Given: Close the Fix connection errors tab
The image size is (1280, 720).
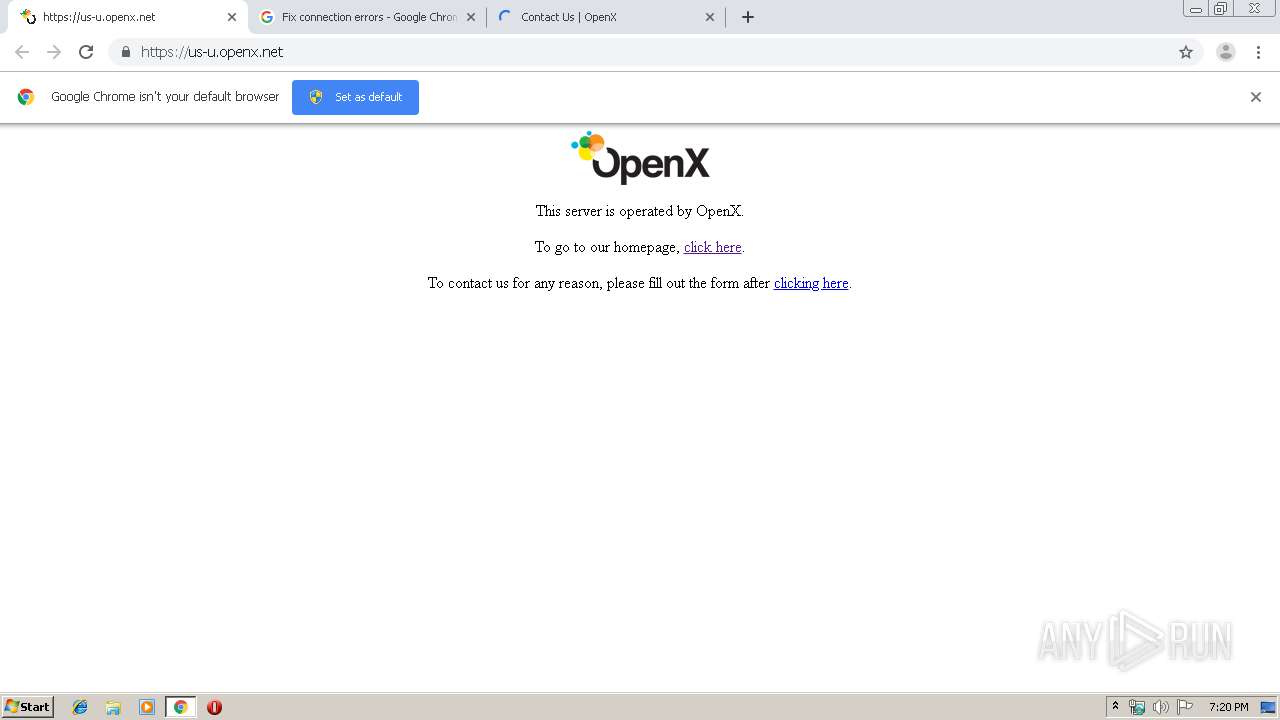Looking at the screenshot, I should 471,17.
